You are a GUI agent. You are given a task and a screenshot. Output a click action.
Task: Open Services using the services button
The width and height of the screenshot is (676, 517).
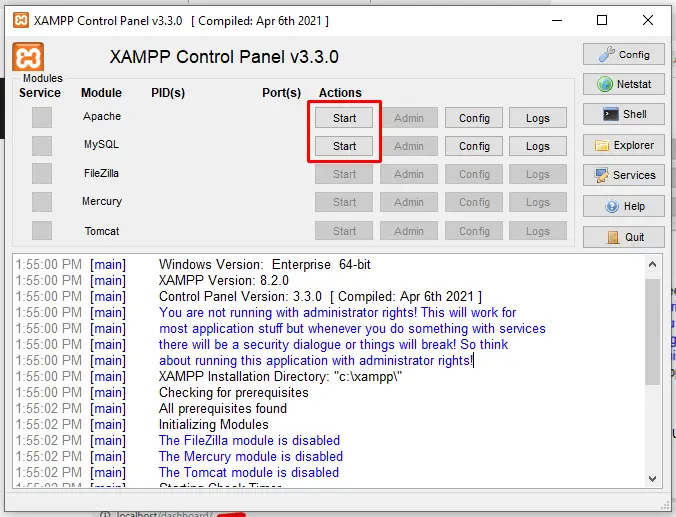pyautogui.click(x=623, y=175)
